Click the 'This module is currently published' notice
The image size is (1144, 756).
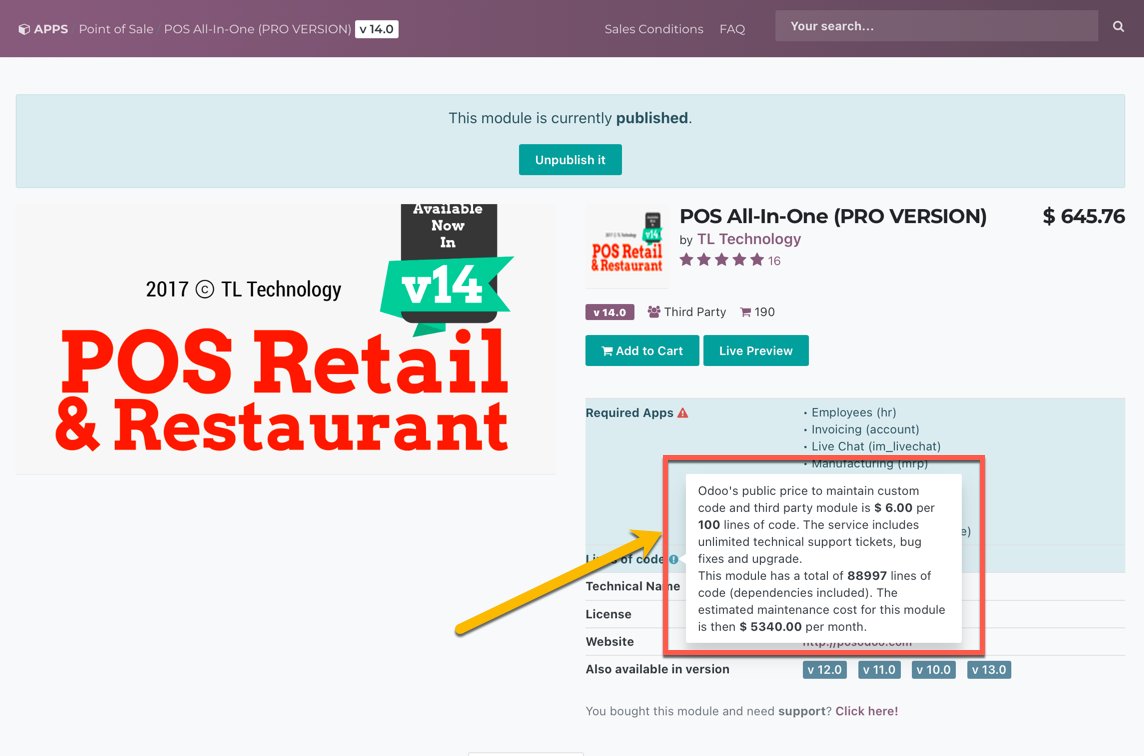570,118
